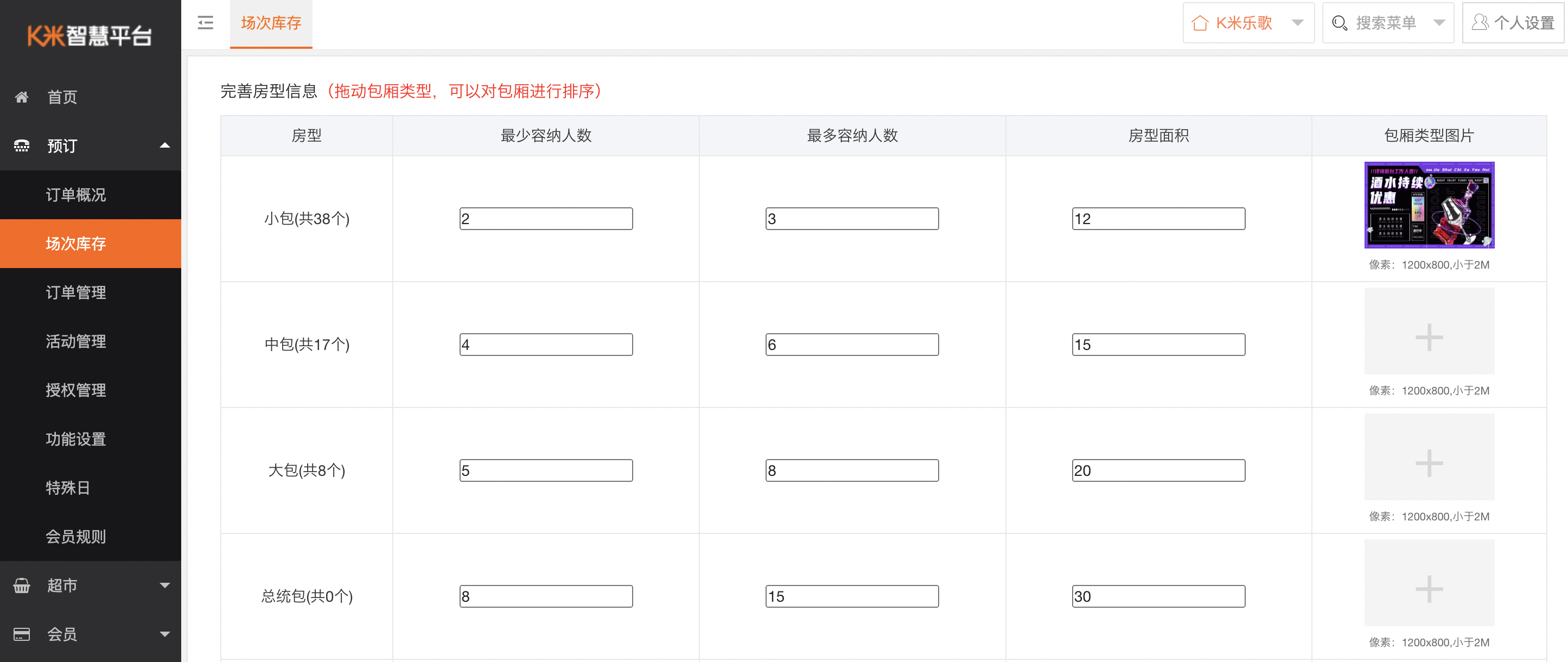Open 活动管理 in the sidebar
Screen dimensions: 1568x662
click(91, 341)
